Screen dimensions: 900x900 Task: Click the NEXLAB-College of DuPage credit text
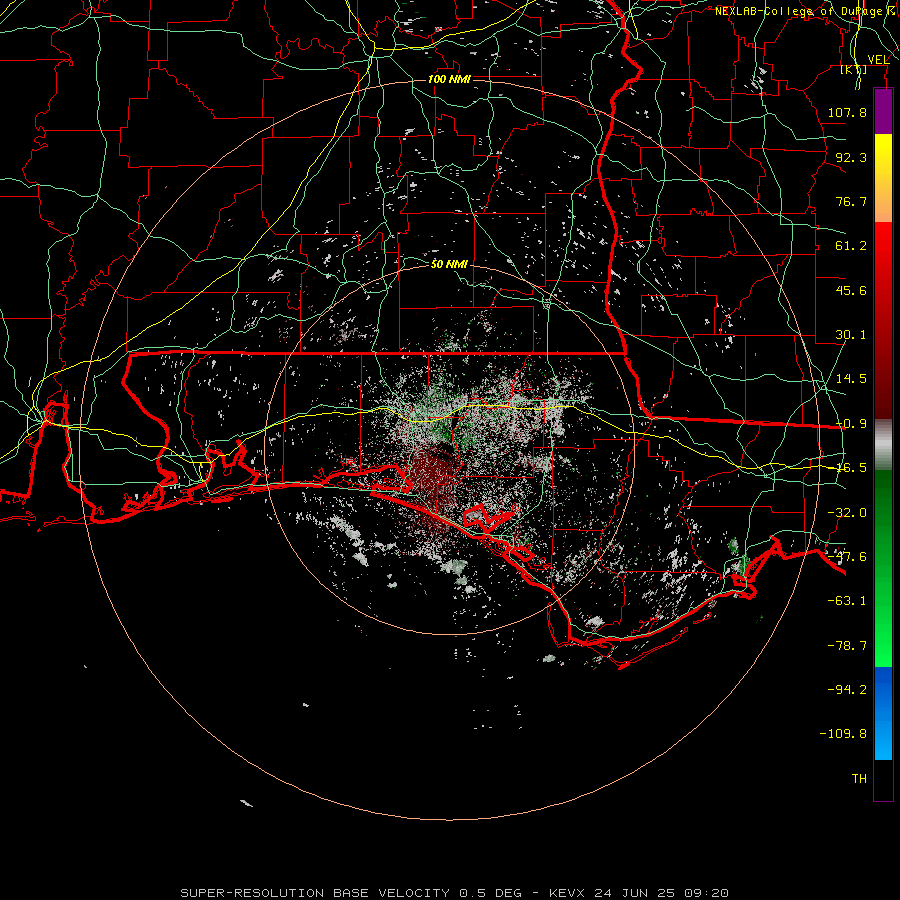tap(806, 11)
